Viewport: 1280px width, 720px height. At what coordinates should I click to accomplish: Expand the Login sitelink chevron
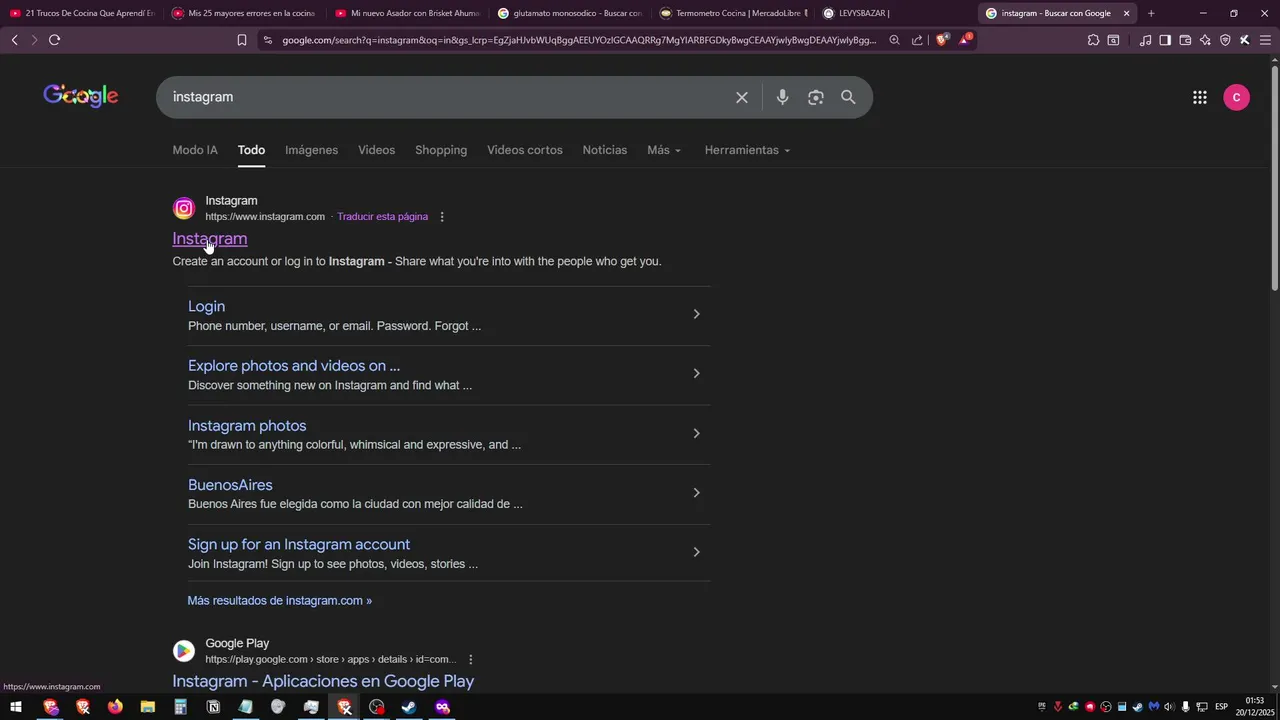[x=697, y=314]
